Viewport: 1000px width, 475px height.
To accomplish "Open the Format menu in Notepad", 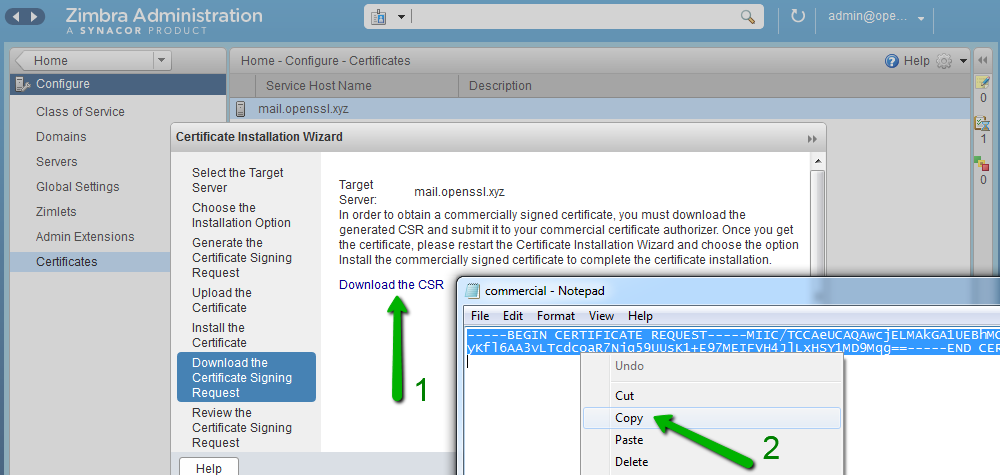I will [556, 316].
